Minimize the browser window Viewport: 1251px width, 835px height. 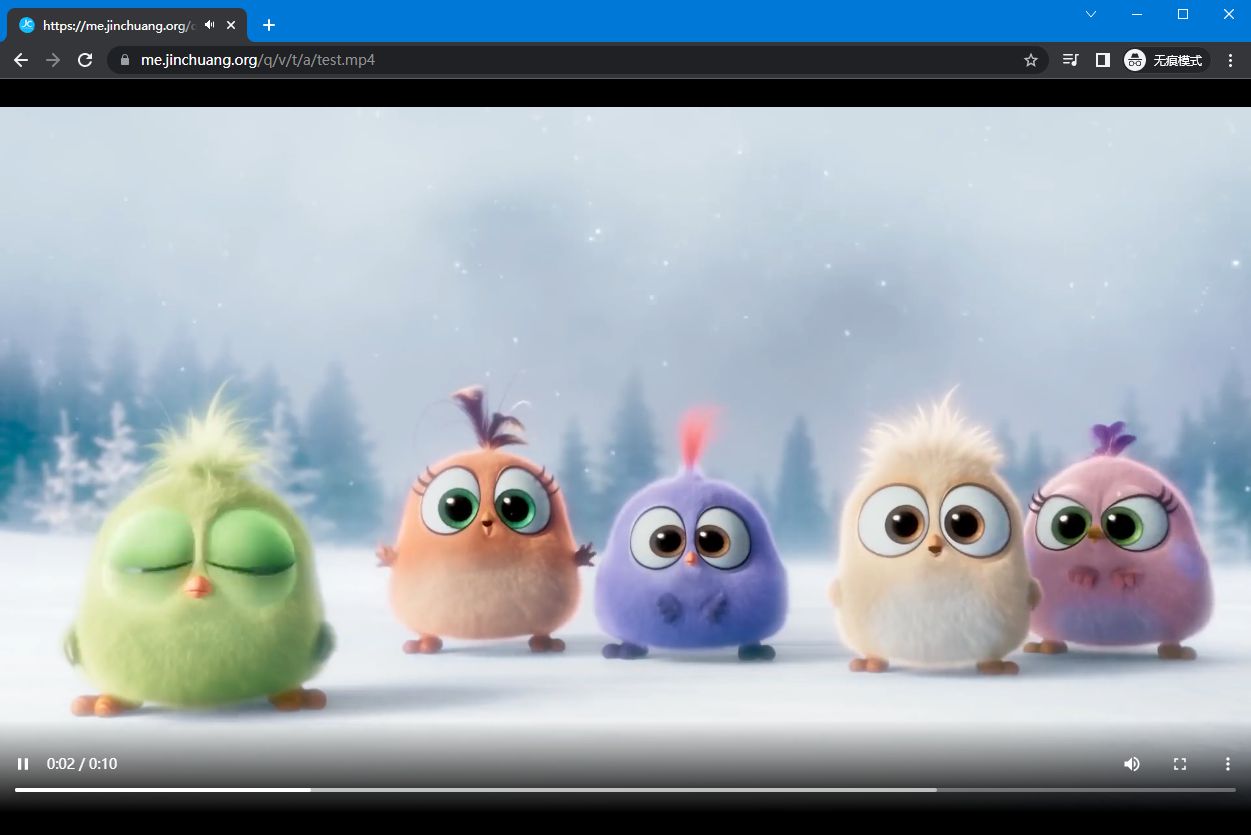click(x=1137, y=14)
